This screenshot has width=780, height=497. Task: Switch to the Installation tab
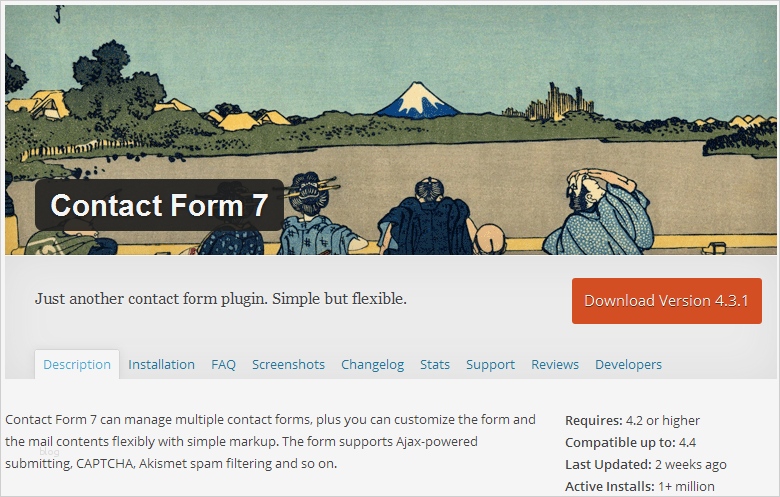161,364
